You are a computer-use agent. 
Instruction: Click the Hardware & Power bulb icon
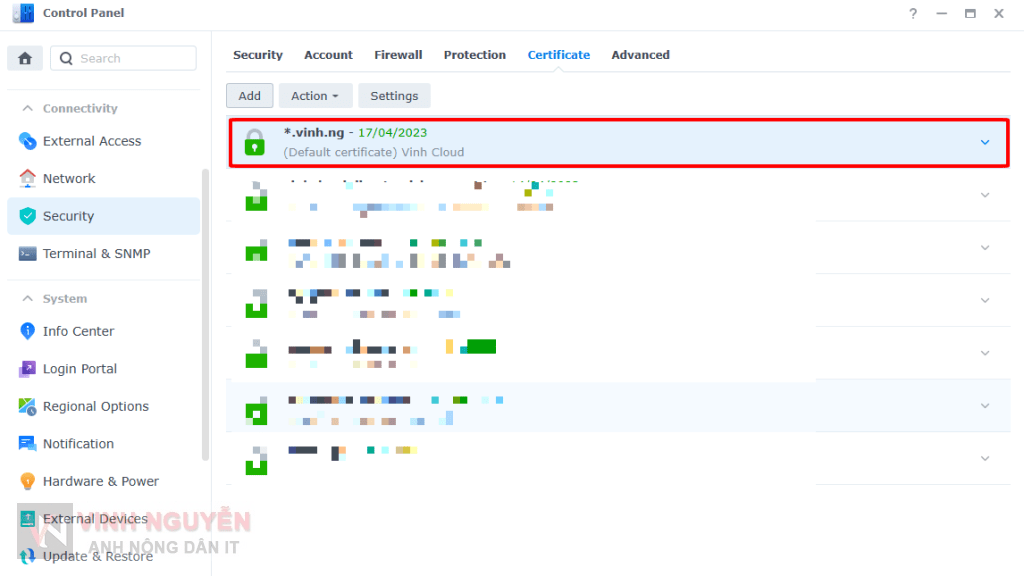[x=27, y=481]
